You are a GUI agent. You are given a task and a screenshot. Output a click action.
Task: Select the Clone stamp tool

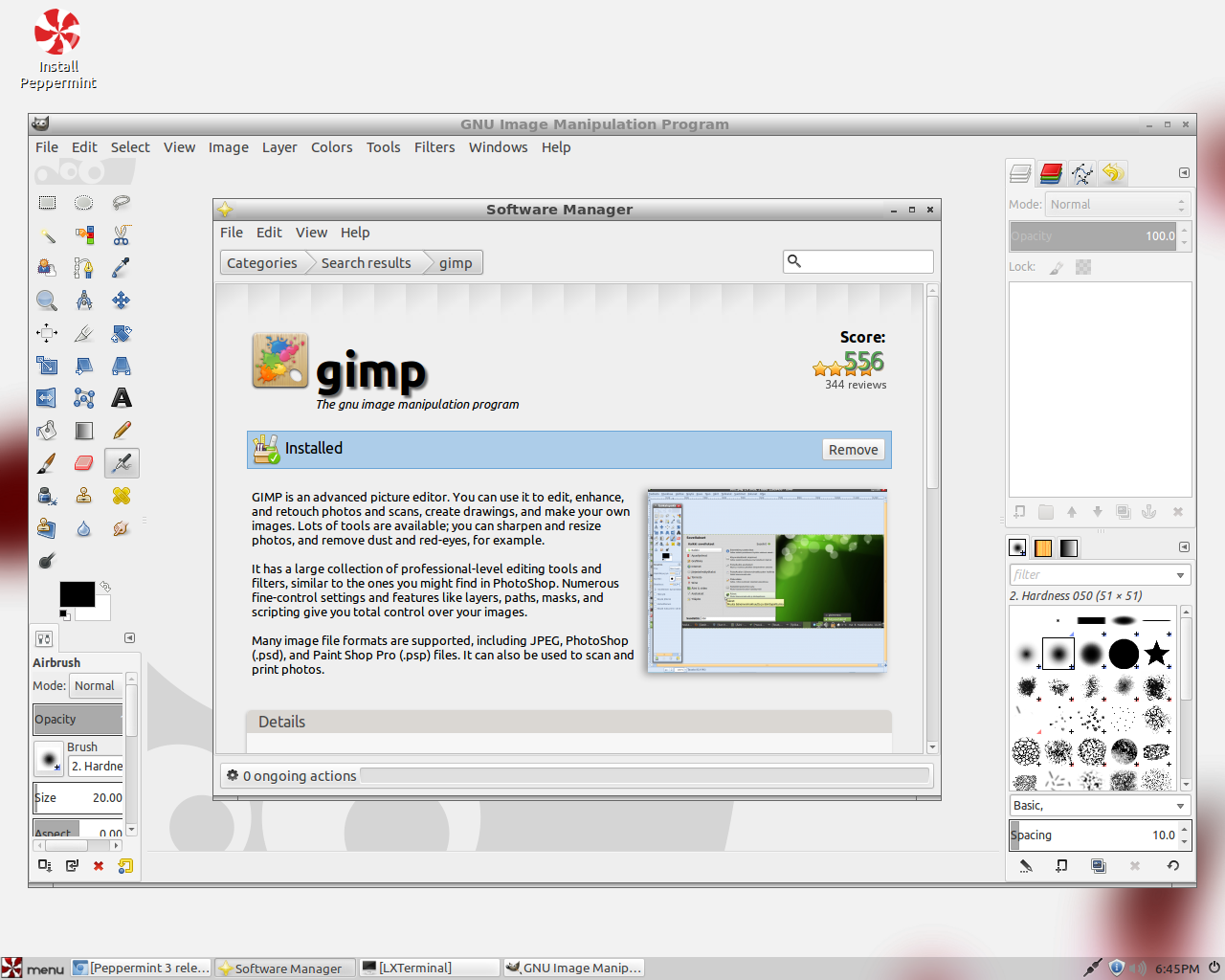coord(83,495)
